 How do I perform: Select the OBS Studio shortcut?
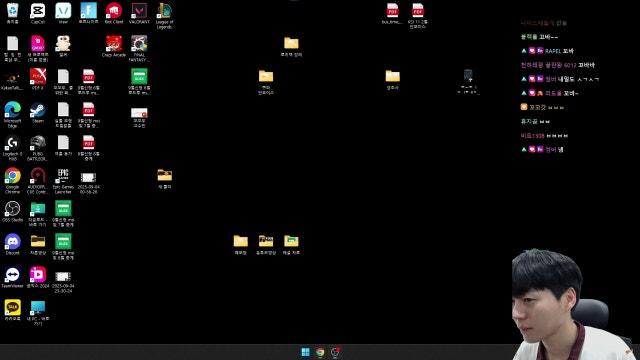coord(12,211)
